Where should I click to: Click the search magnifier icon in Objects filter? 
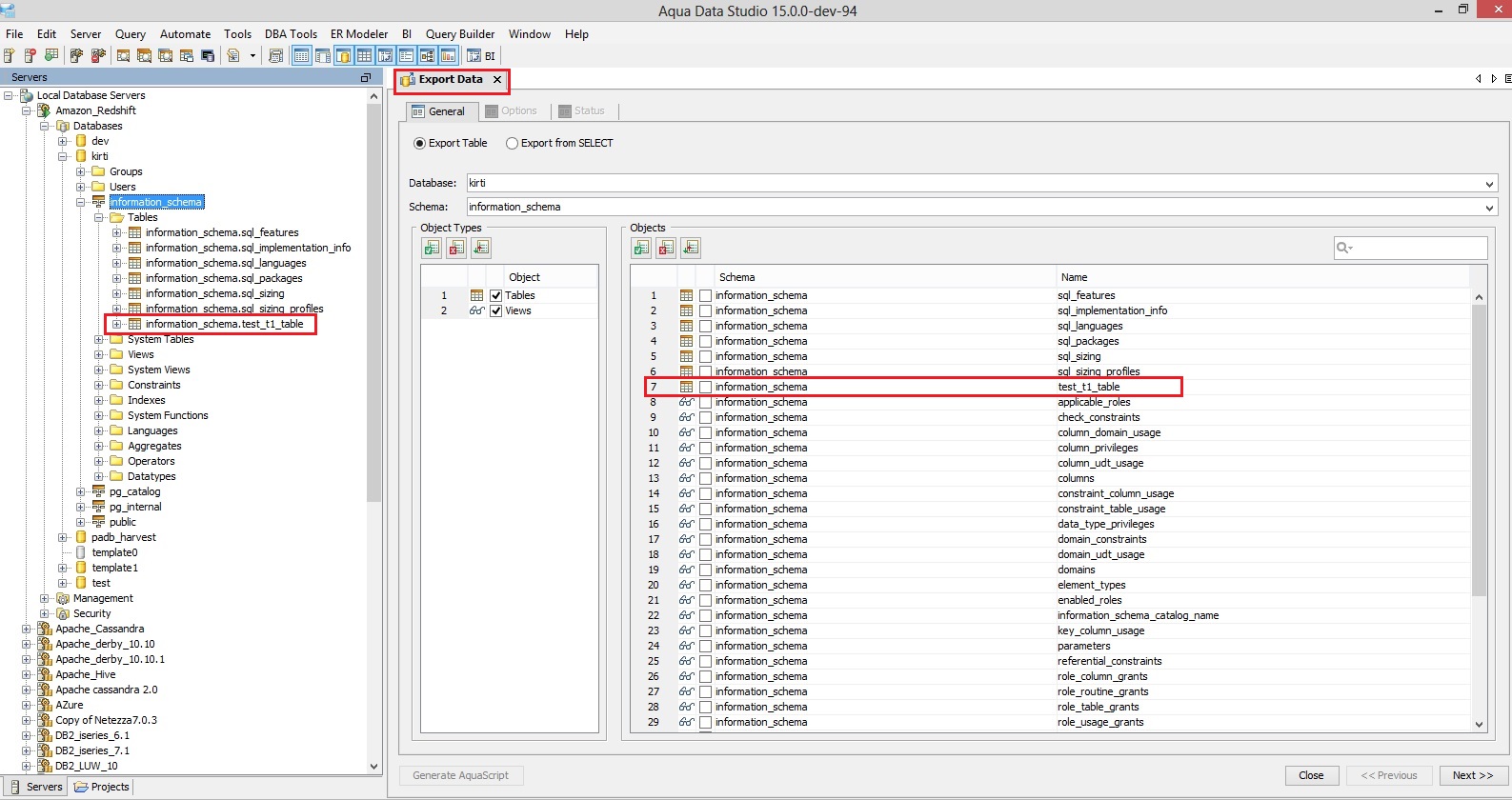tap(1344, 248)
